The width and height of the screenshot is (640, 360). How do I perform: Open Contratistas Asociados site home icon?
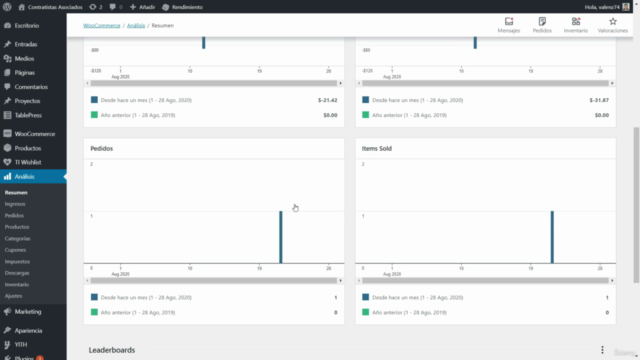tap(22, 7)
